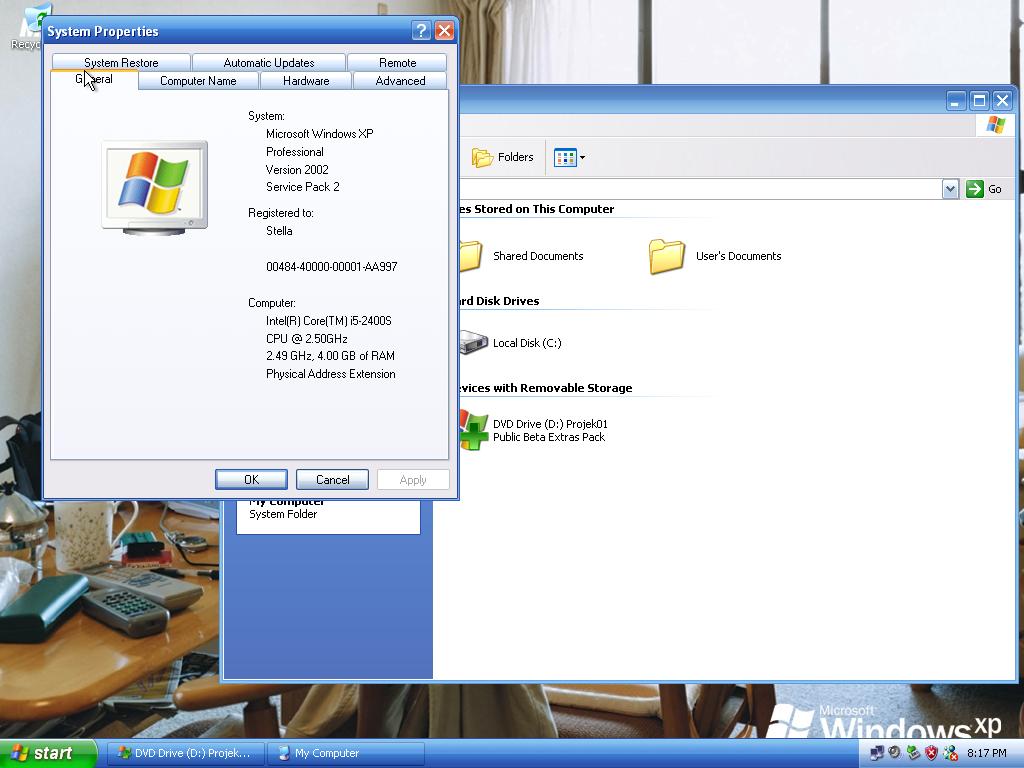Switch to the System Restore tab
The image size is (1024, 768).
pyautogui.click(x=121, y=62)
